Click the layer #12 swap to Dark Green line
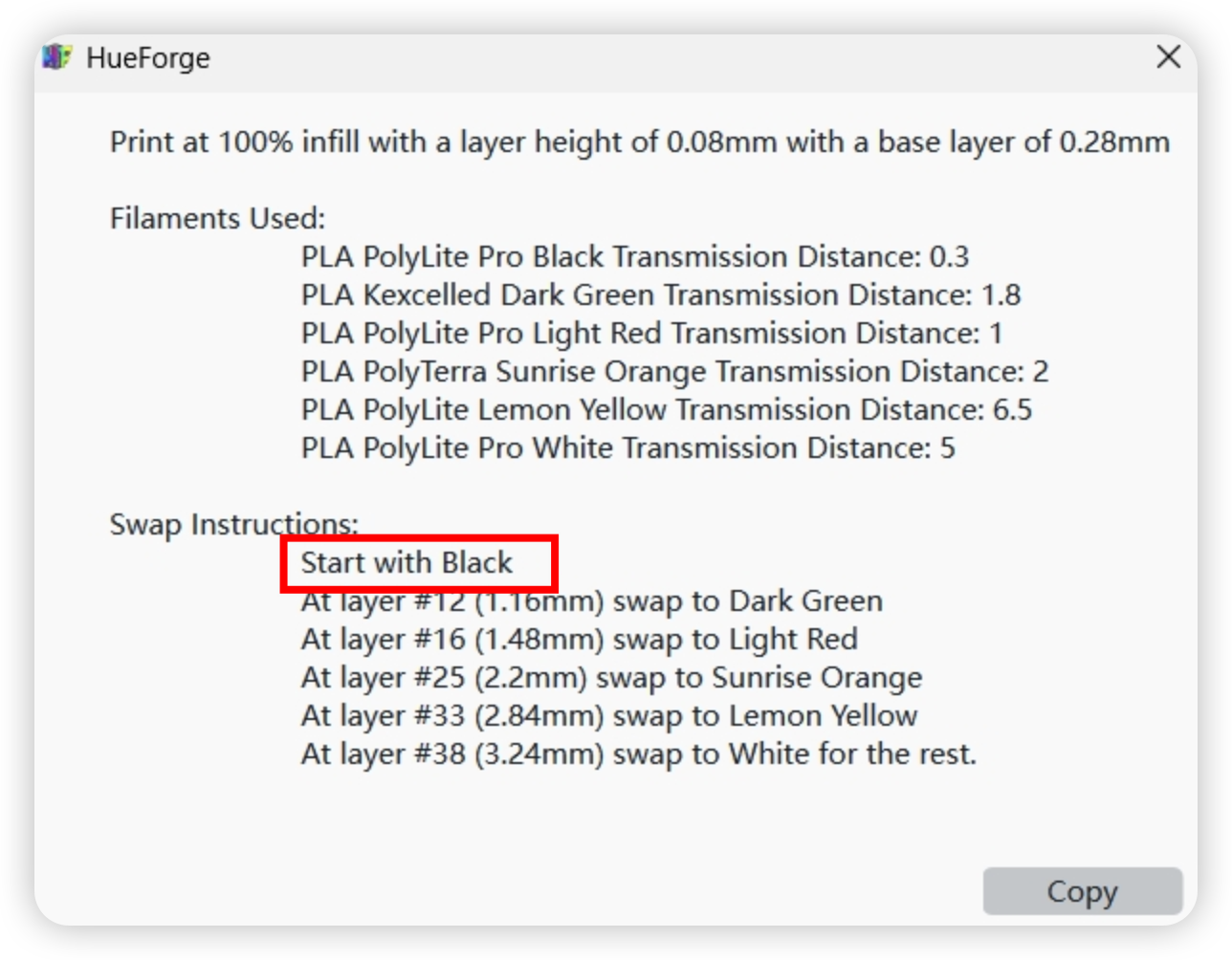The width and height of the screenshot is (1232, 960). pyautogui.click(x=592, y=601)
